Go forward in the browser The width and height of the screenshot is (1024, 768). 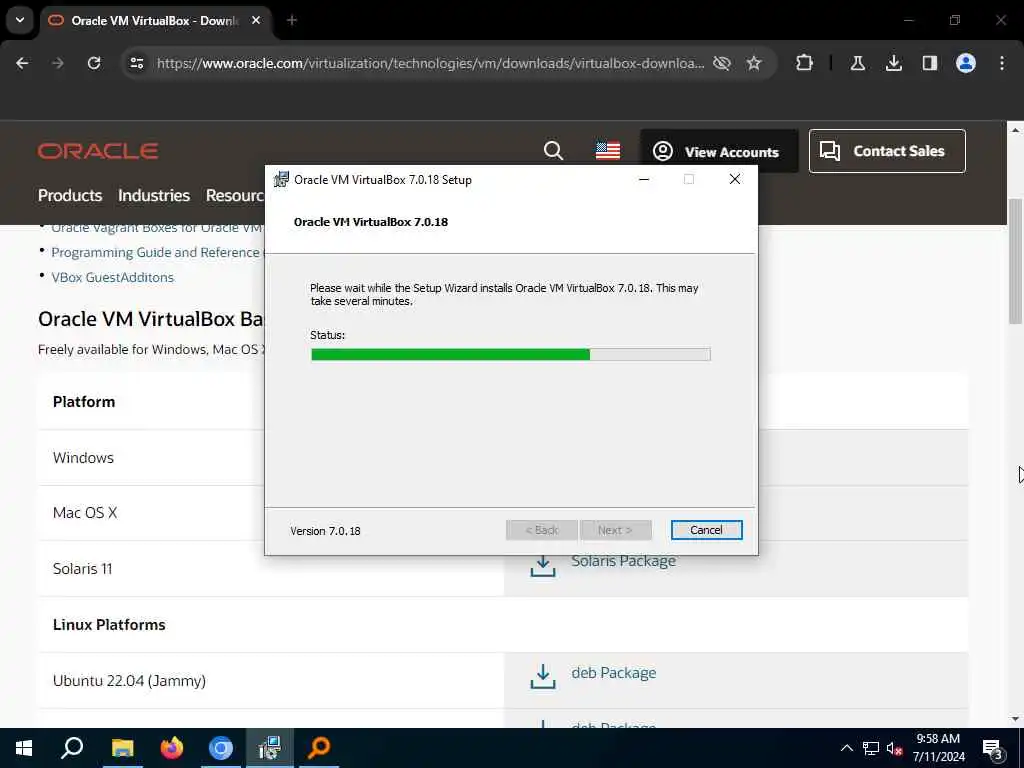(58, 63)
